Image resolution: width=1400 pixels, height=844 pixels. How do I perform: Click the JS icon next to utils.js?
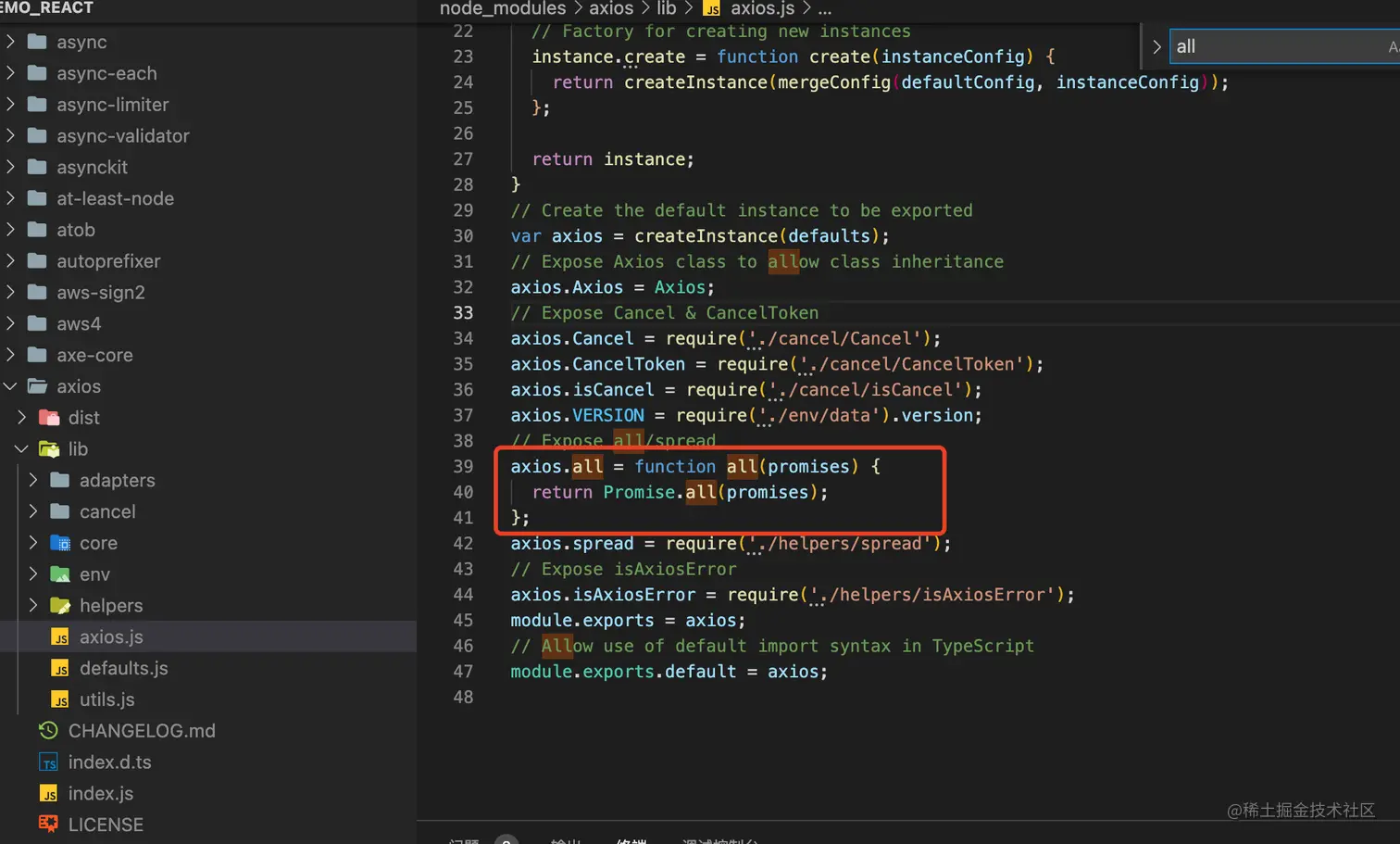[60, 699]
